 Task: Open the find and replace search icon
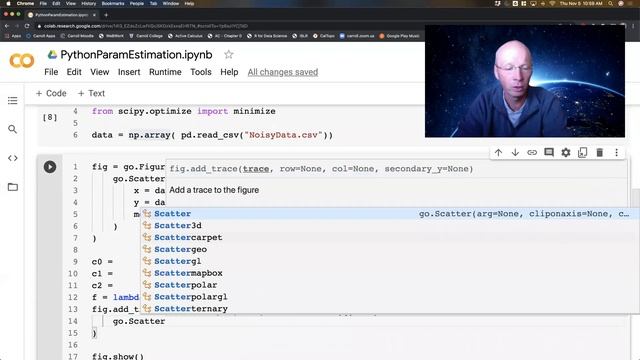13,129
